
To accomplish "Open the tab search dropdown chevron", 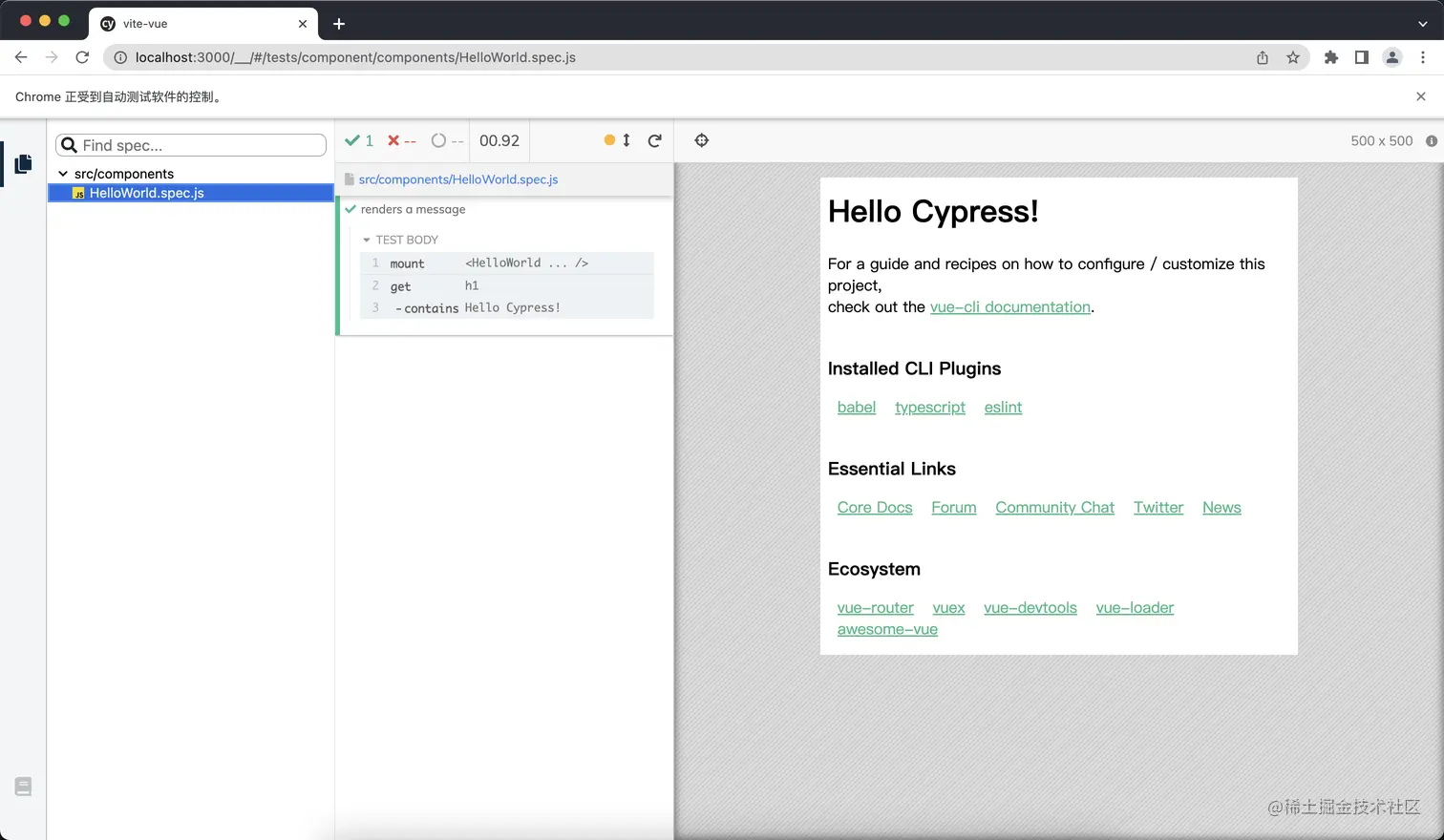I will pos(1423,24).
